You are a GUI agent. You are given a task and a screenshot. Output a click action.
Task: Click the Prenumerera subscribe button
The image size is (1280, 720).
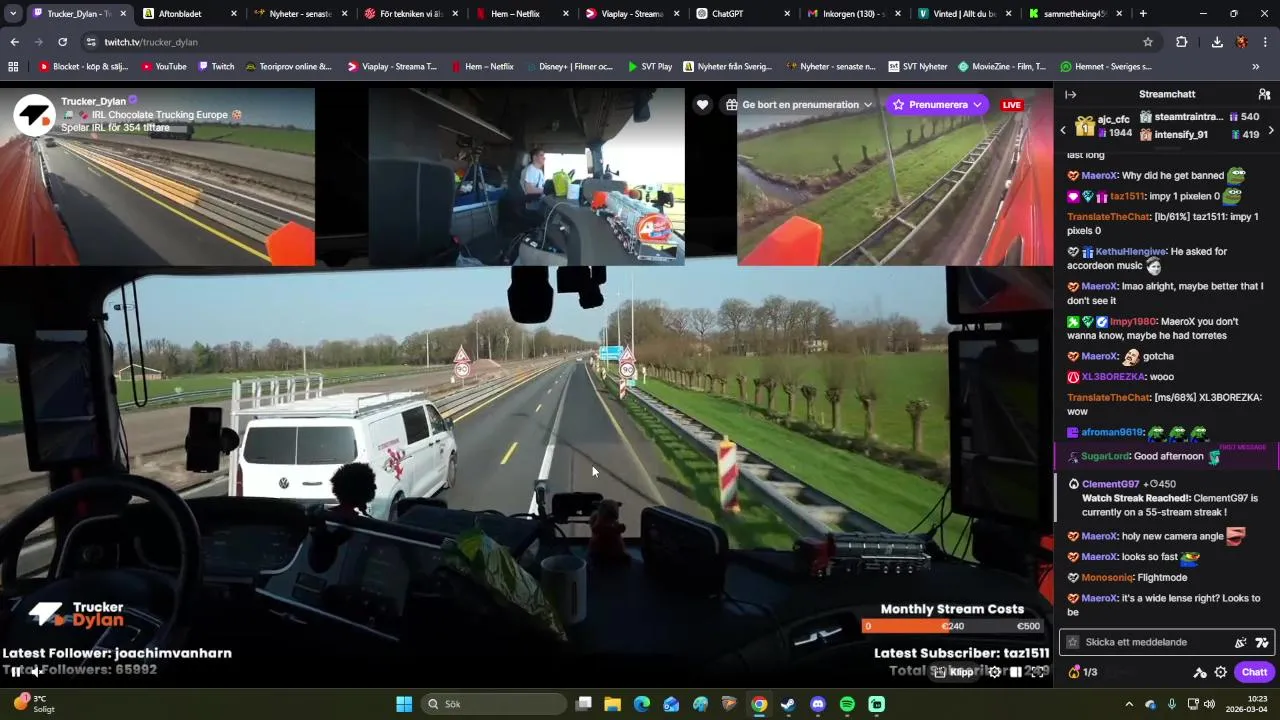pos(937,105)
